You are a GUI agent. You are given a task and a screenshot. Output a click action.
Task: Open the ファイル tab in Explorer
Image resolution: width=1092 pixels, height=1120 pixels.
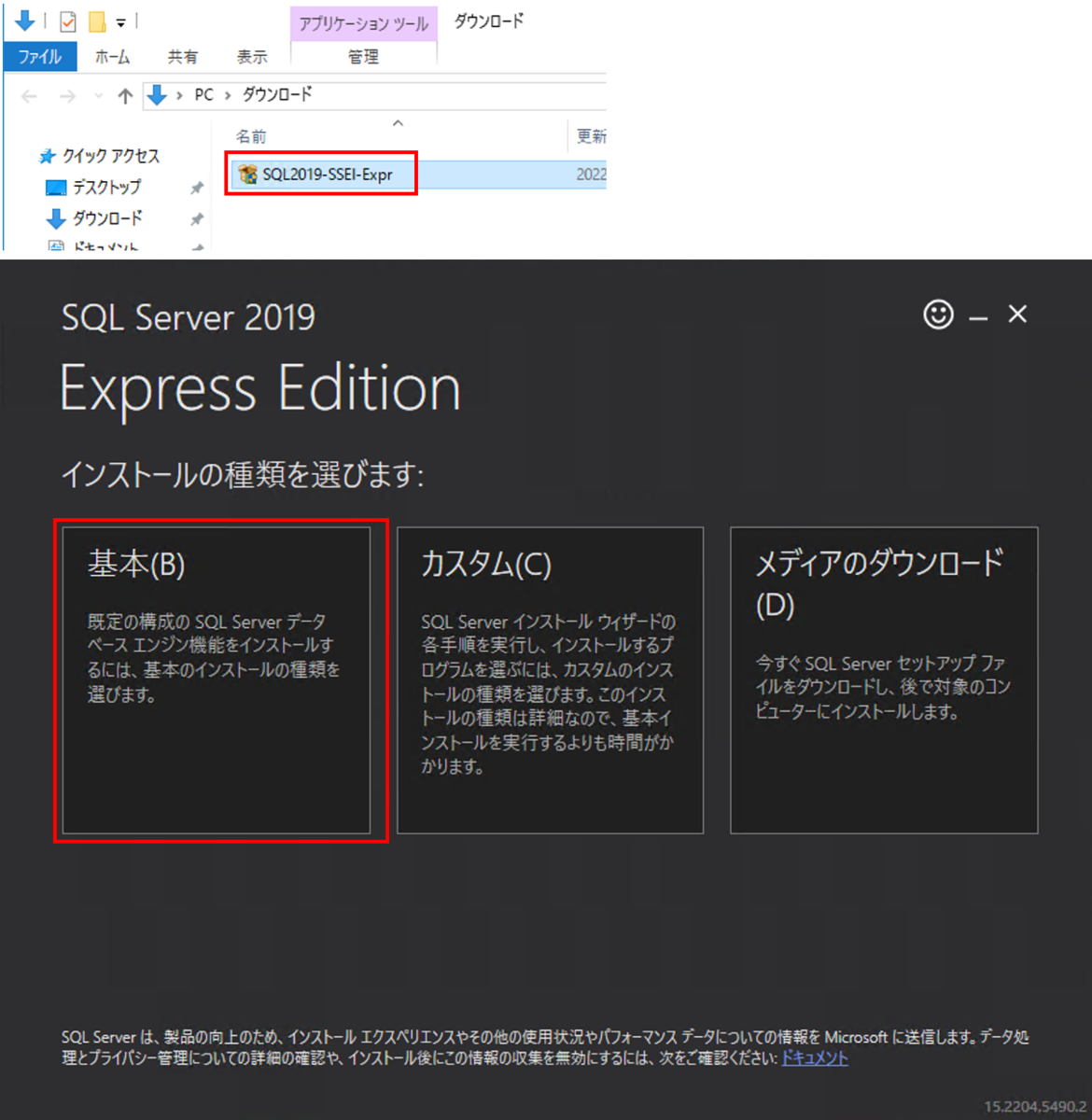(x=39, y=57)
